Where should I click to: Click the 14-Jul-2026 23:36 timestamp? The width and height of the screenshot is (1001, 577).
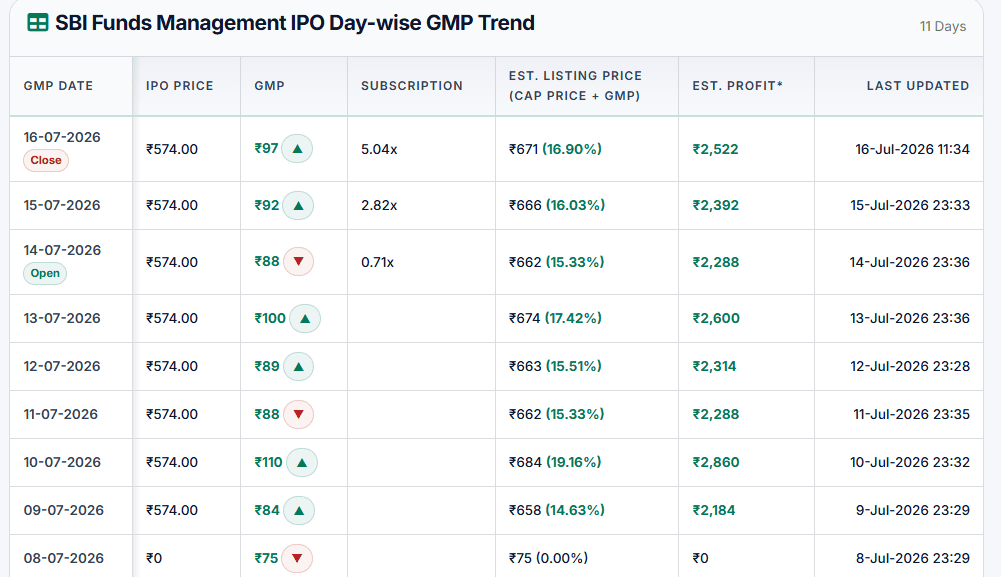(x=910, y=262)
